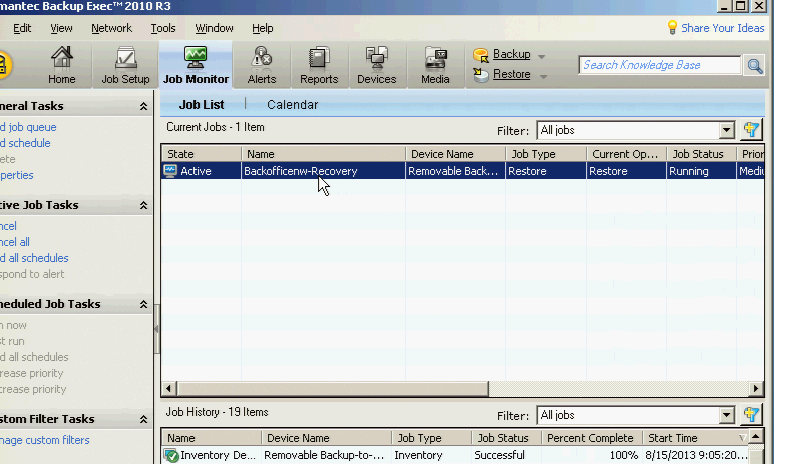Switch to the Calendar tab

coord(292,105)
